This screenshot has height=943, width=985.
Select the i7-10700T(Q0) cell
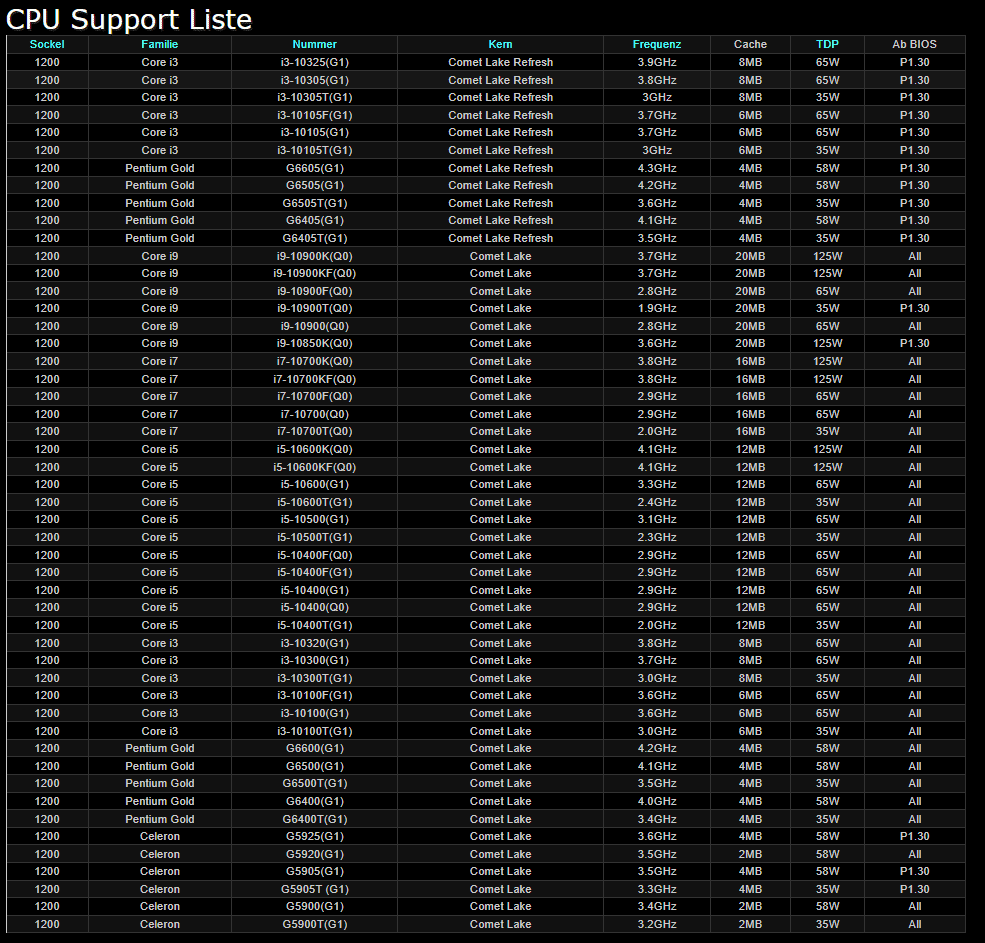click(314, 432)
